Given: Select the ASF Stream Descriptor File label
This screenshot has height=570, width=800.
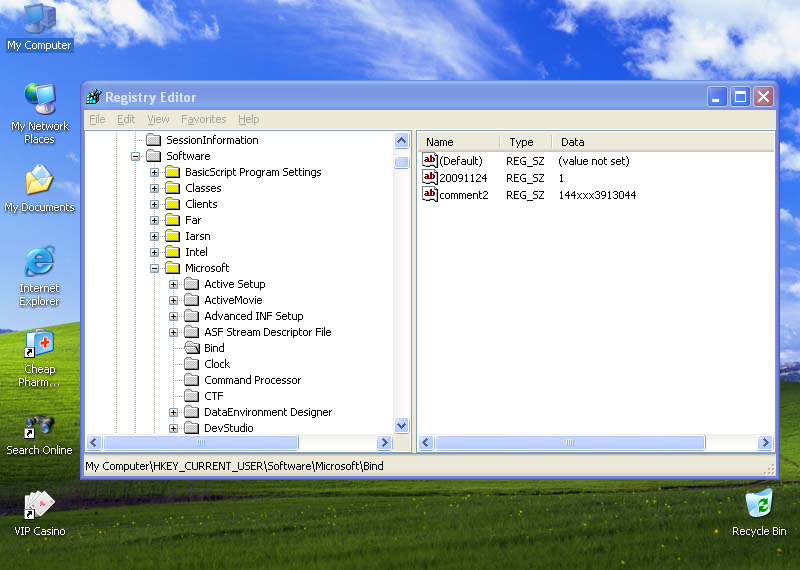Looking at the screenshot, I should click(268, 332).
